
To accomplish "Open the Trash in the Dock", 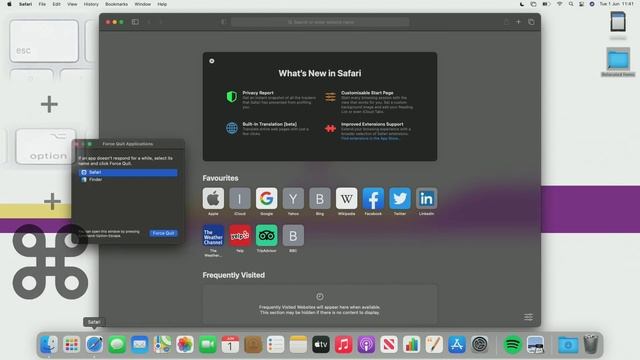I will point(591,344).
